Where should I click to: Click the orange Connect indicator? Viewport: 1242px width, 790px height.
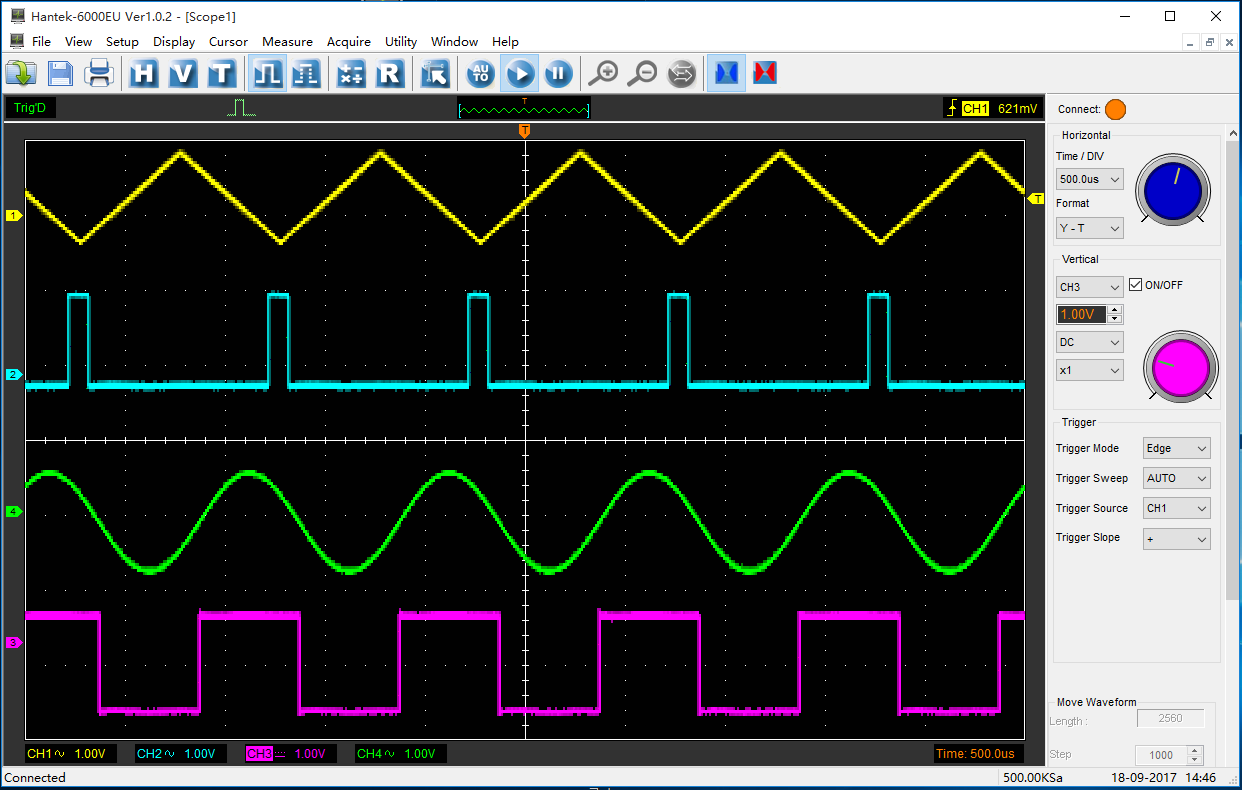click(x=1115, y=110)
